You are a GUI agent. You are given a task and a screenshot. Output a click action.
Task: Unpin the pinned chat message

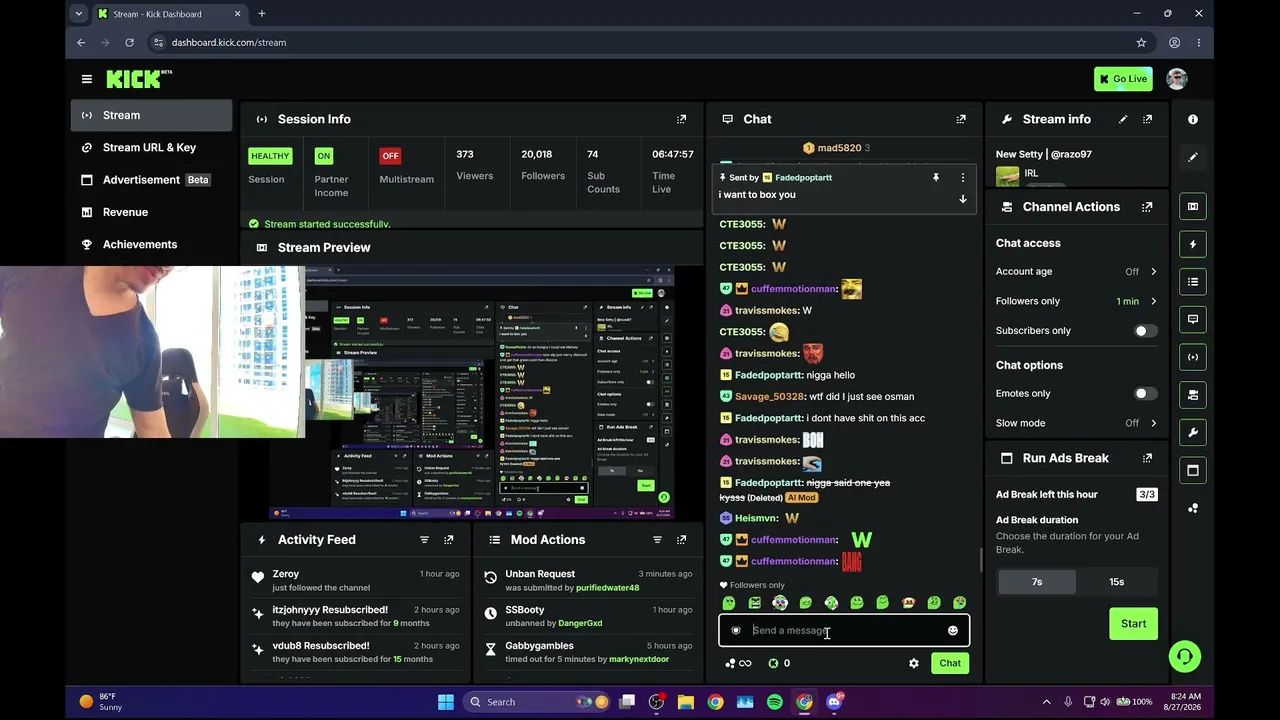[936, 177]
